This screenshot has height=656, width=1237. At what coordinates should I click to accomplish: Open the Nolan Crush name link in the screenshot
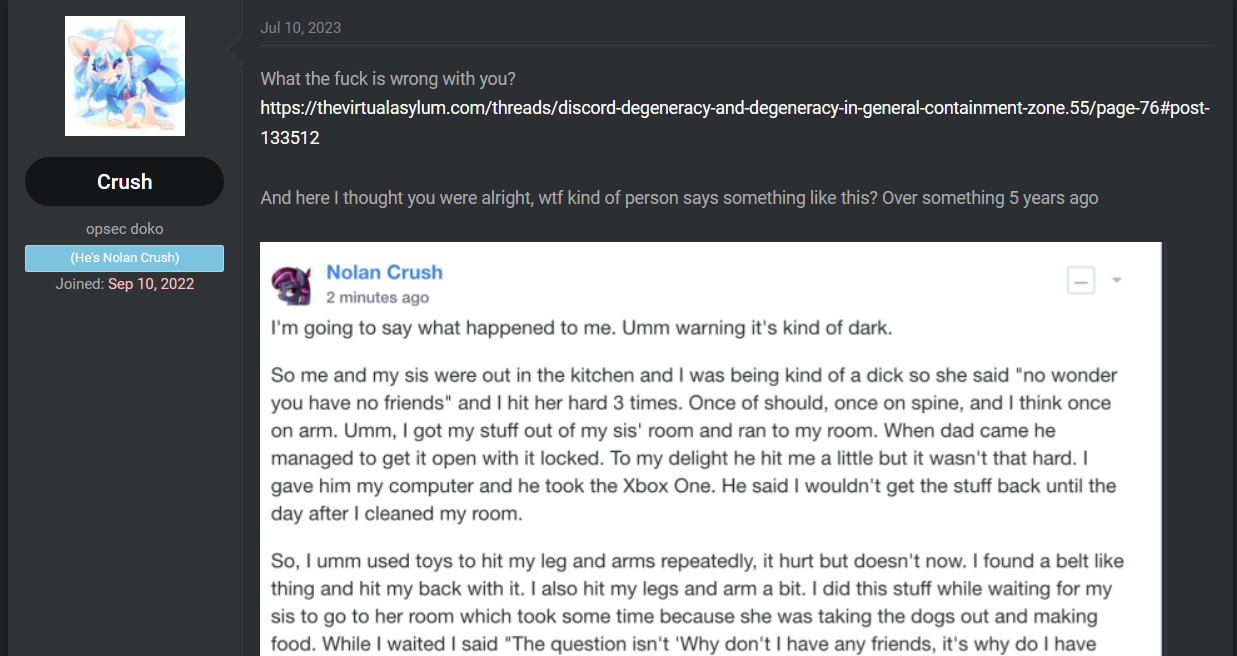pyautogui.click(x=384, y=272)
